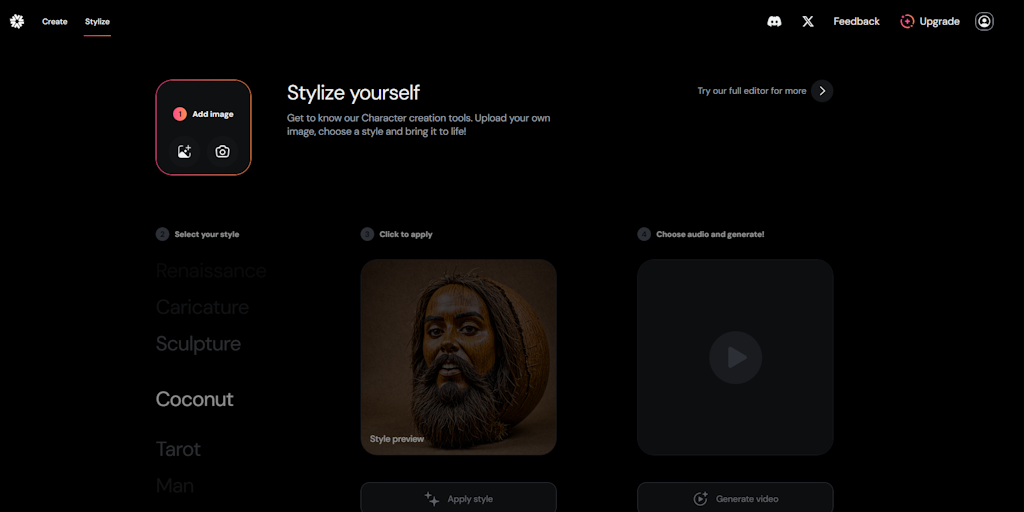This screenshot has width=1024, height=512.
Task: Click the coconut Style preview thumbnail
Action: click(458, 357)
